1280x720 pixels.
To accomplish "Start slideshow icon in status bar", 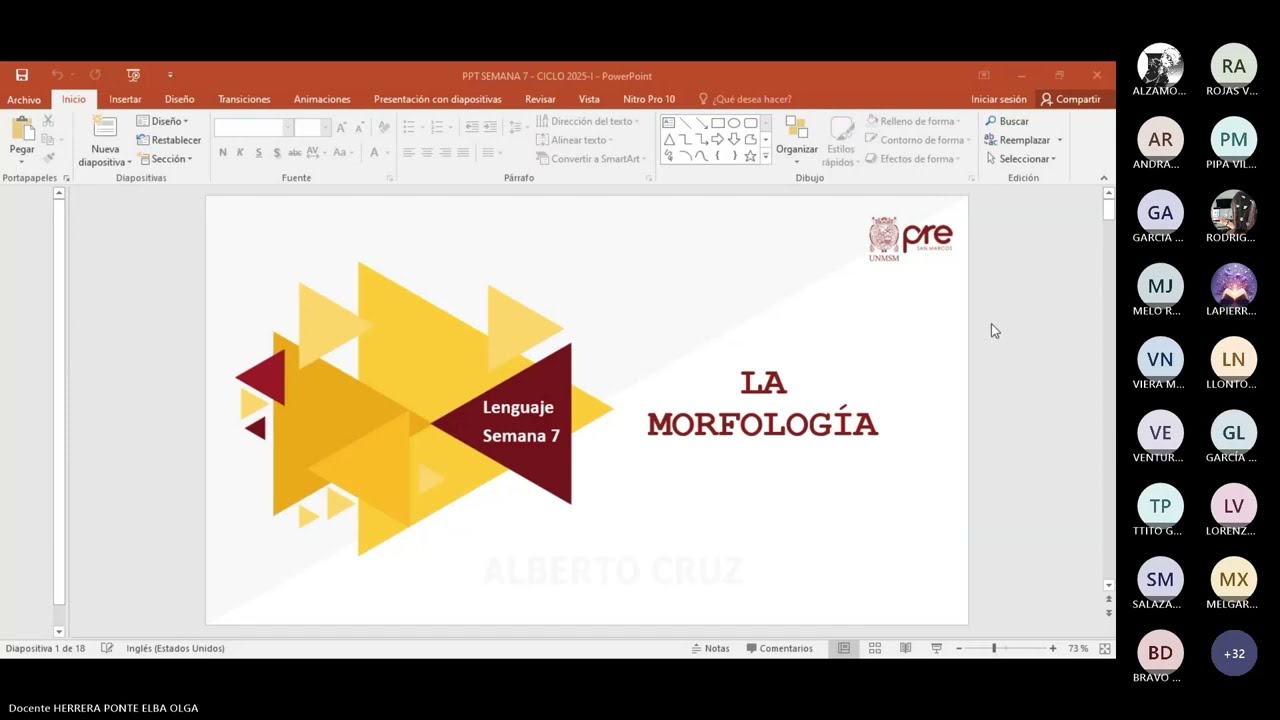I will 936,648.
